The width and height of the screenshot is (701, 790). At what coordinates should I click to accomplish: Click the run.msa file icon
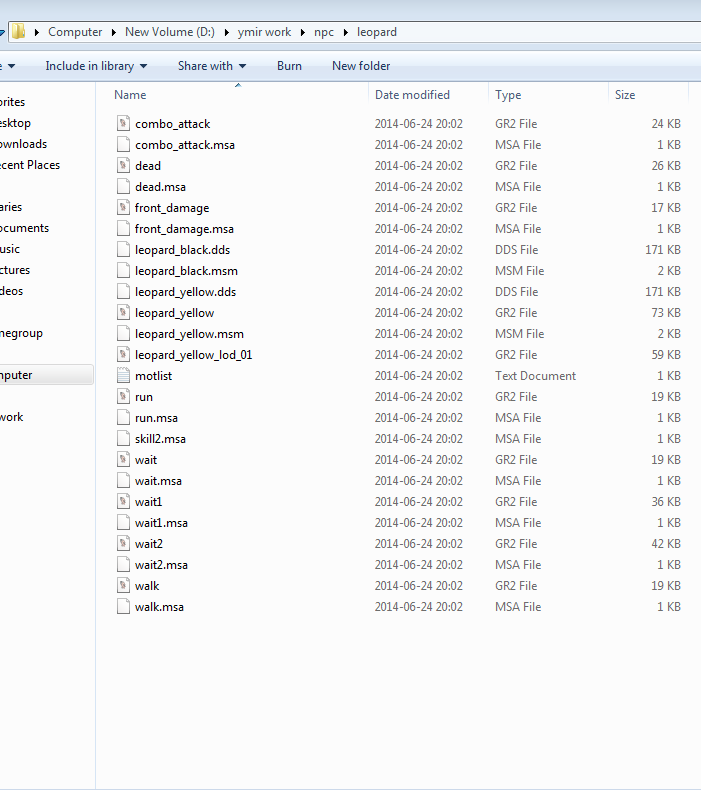123,418
